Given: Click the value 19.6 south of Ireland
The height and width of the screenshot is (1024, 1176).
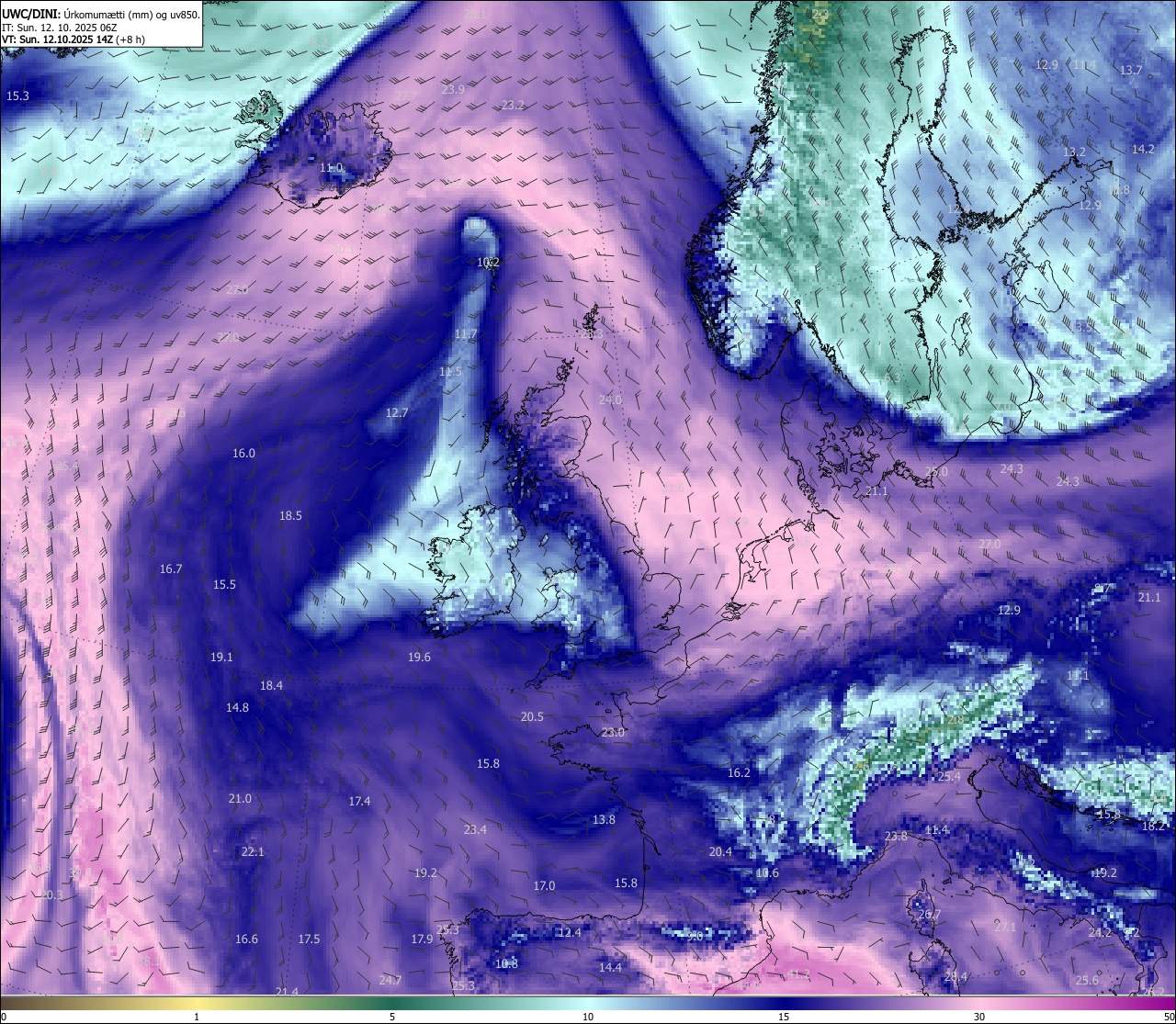Looking at the screenshot, I should (419, 657).
